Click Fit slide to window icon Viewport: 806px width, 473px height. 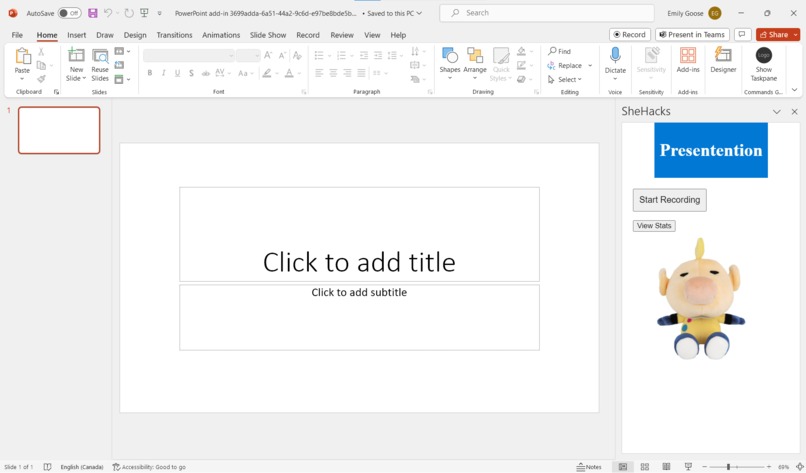pos(799,467)
